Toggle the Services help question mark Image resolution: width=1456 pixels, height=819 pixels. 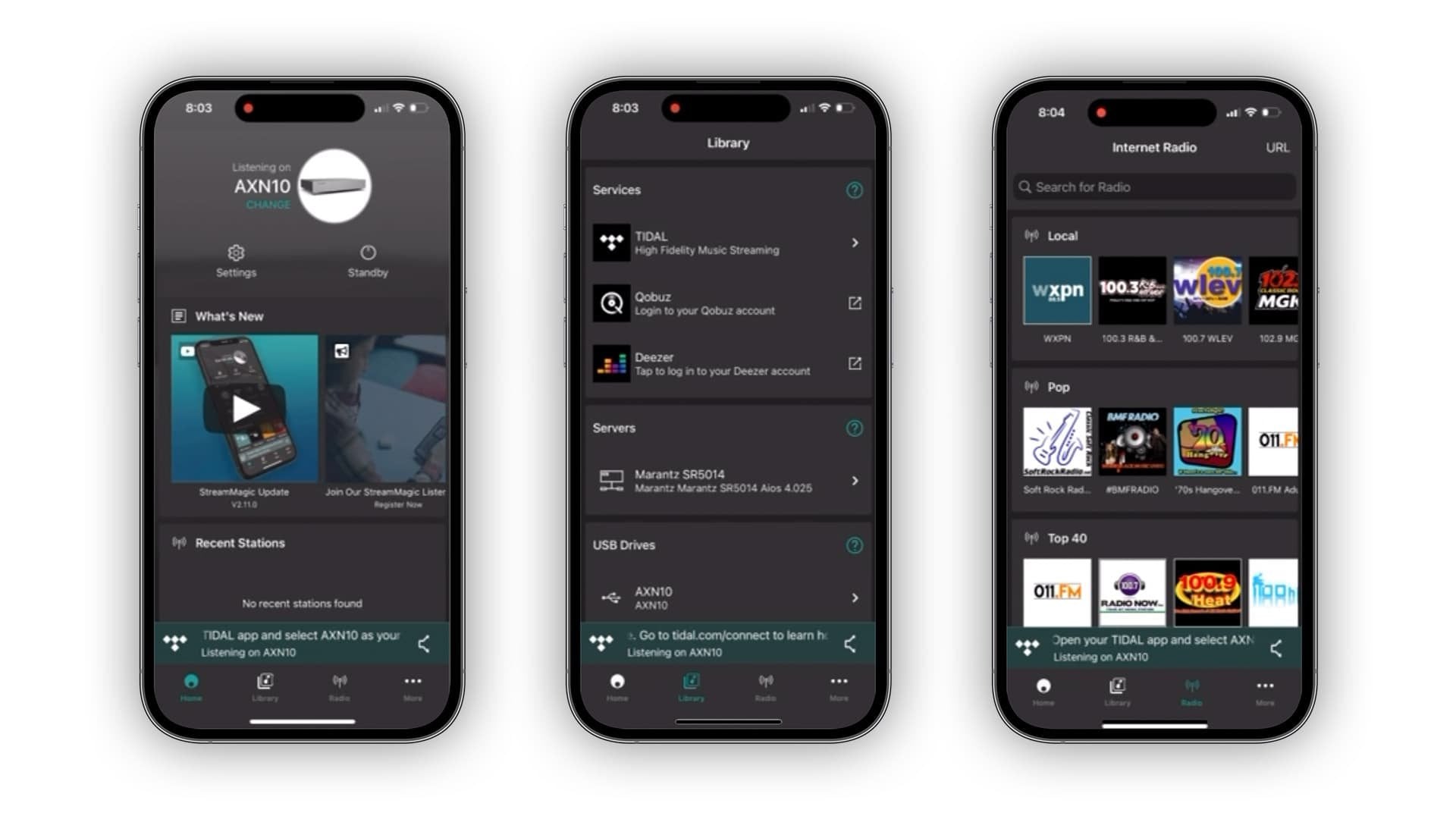point(856,189)
